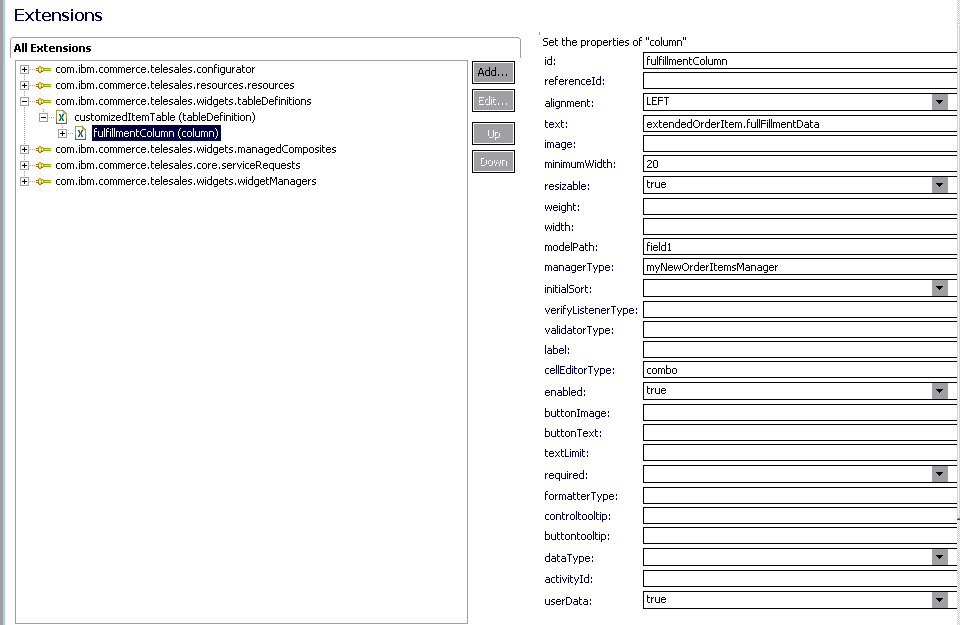
Task: Click the Down button
Action: (x=493, y=162)
